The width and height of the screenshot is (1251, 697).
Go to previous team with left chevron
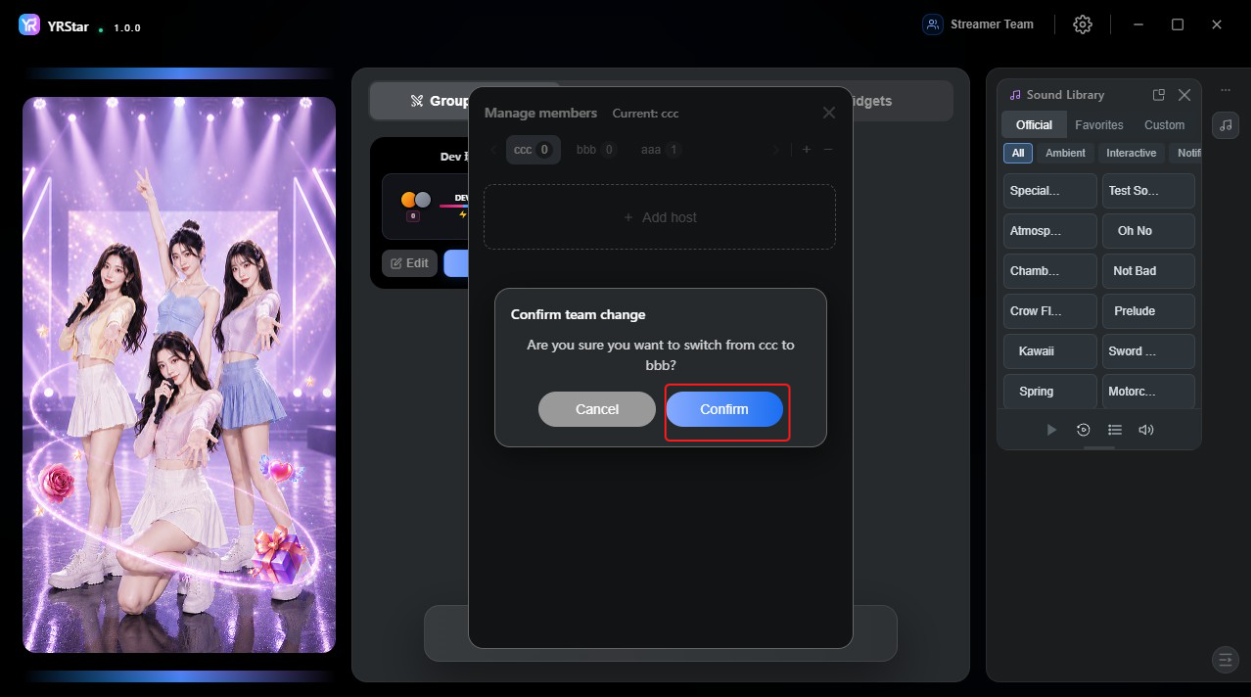pyautogui.click(x=493, y=150)
